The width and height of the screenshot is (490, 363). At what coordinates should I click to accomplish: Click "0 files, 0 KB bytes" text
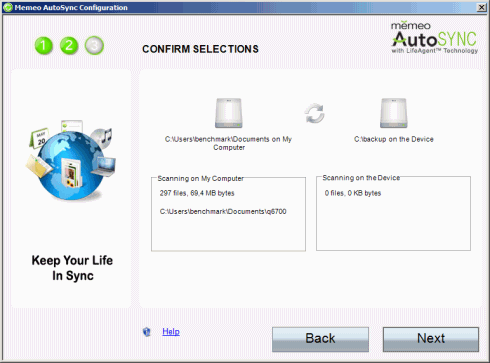[x=353, y=193]
